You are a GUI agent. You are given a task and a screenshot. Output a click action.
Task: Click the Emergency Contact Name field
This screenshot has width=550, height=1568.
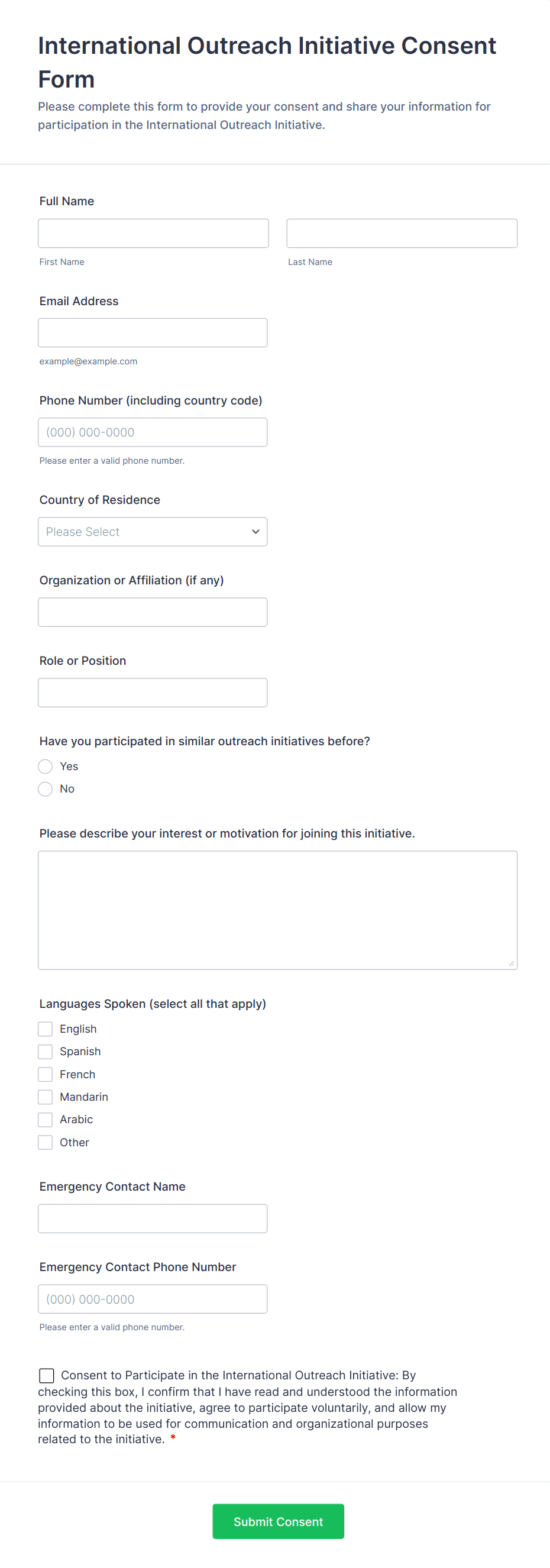click(152, 1218)
